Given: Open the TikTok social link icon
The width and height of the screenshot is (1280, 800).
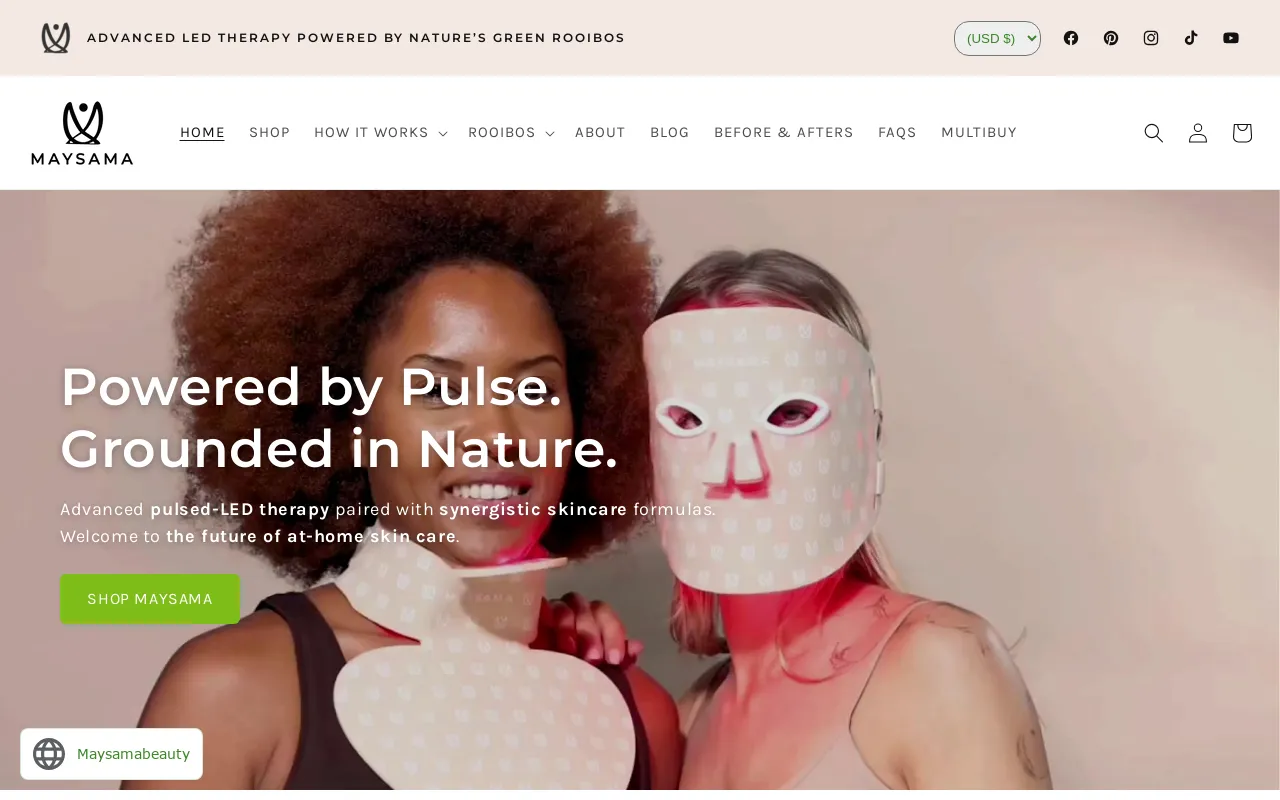Looking at the screenshot, I should [x=1191, y=38].
